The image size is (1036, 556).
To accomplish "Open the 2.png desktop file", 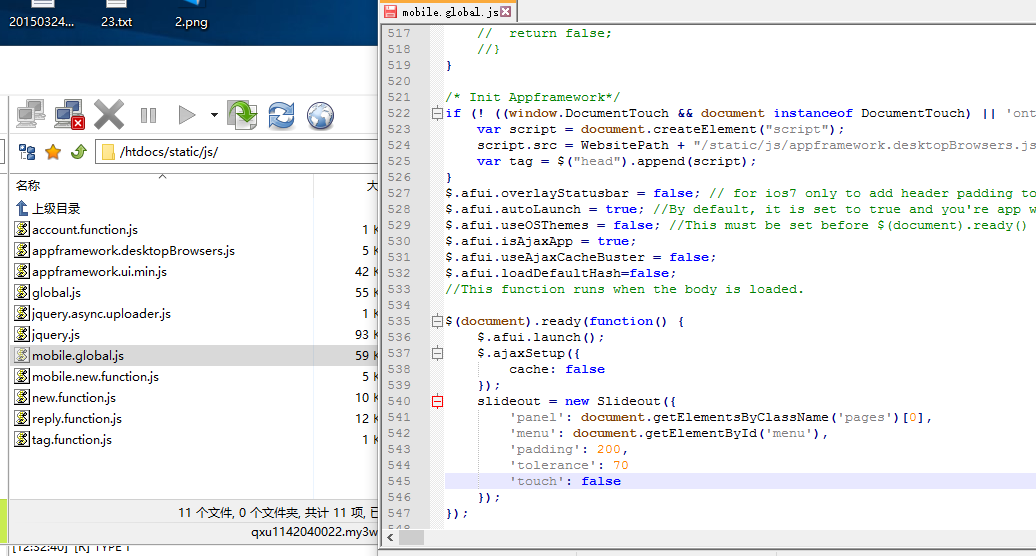I will pos(191,15).
